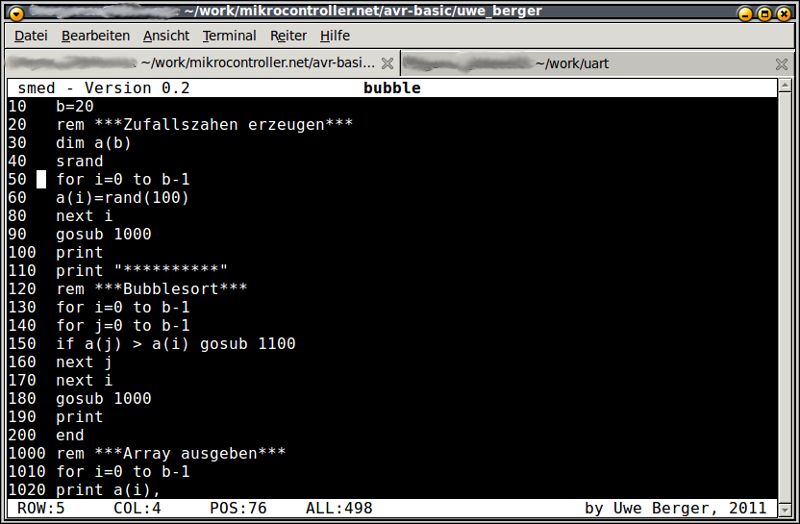The image size is (800, 524).
Task: Click the 'rem ***Zufallszahen erzeugen***' line
Action: [x=181, y=124]
